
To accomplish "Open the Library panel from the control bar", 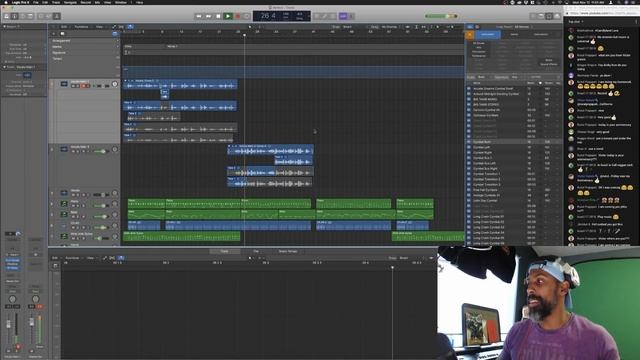I will click(7, 16).
